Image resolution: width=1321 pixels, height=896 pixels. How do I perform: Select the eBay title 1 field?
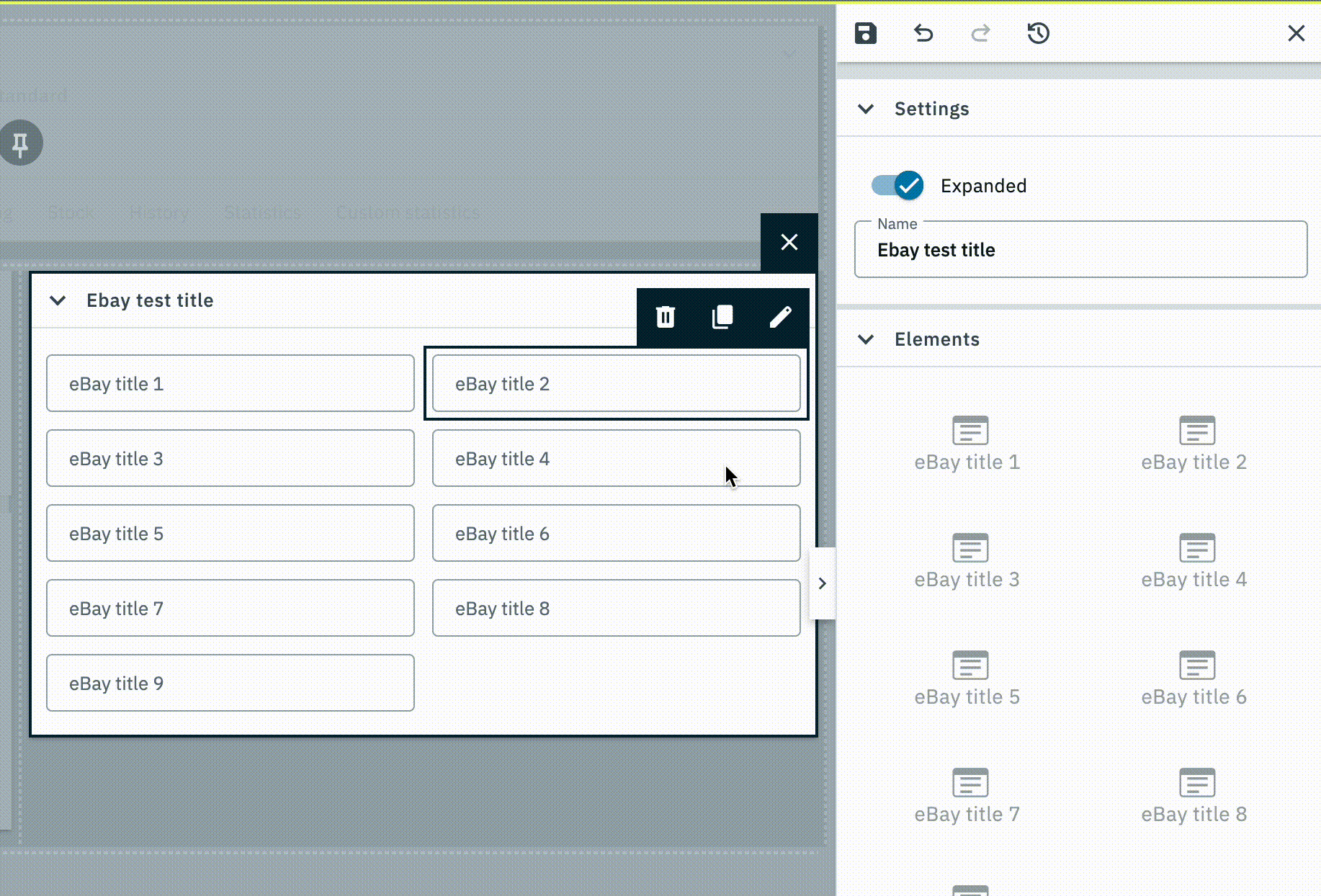tap(230, 383)
